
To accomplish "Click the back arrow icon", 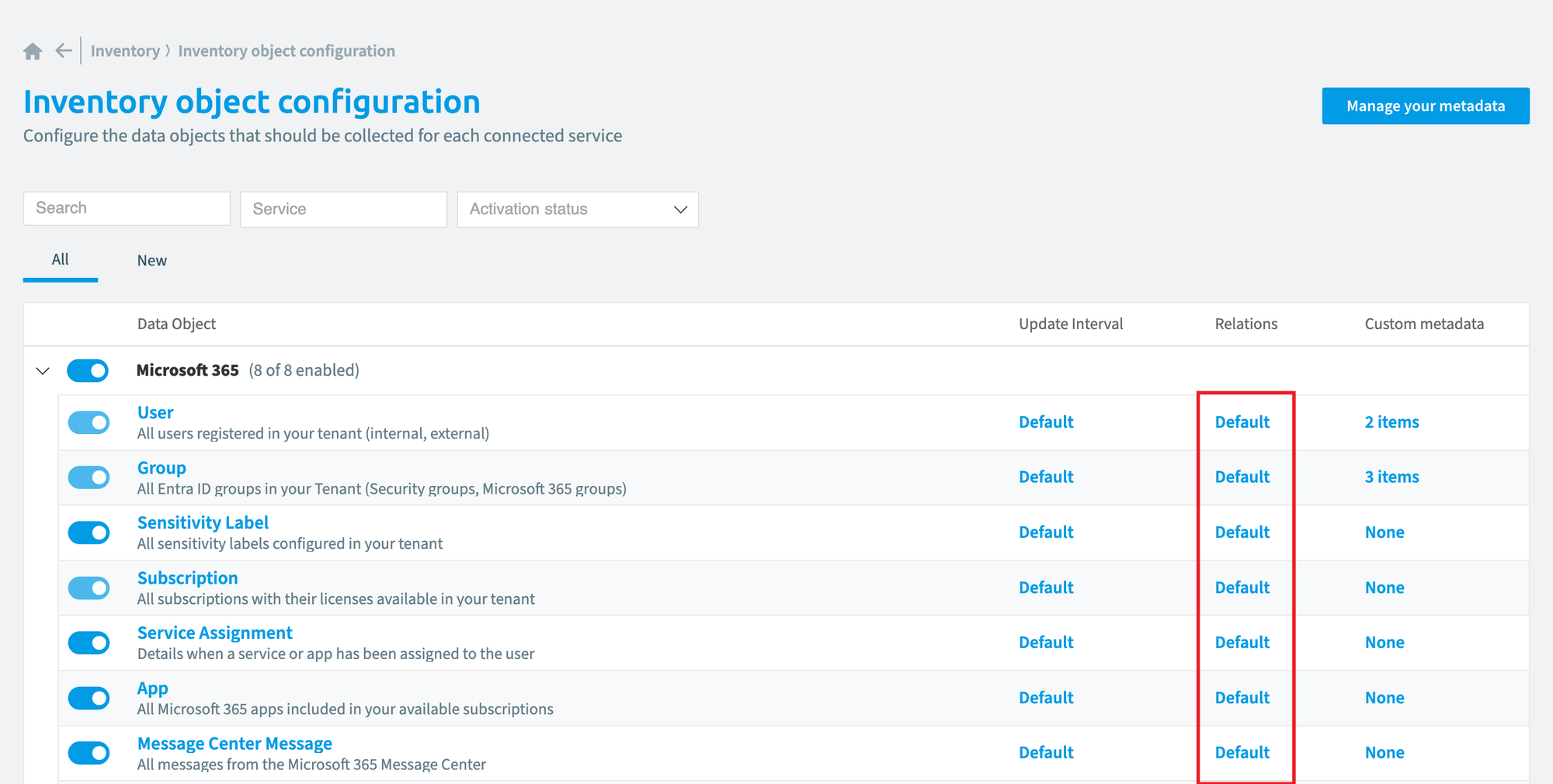I will pos(64,51).
